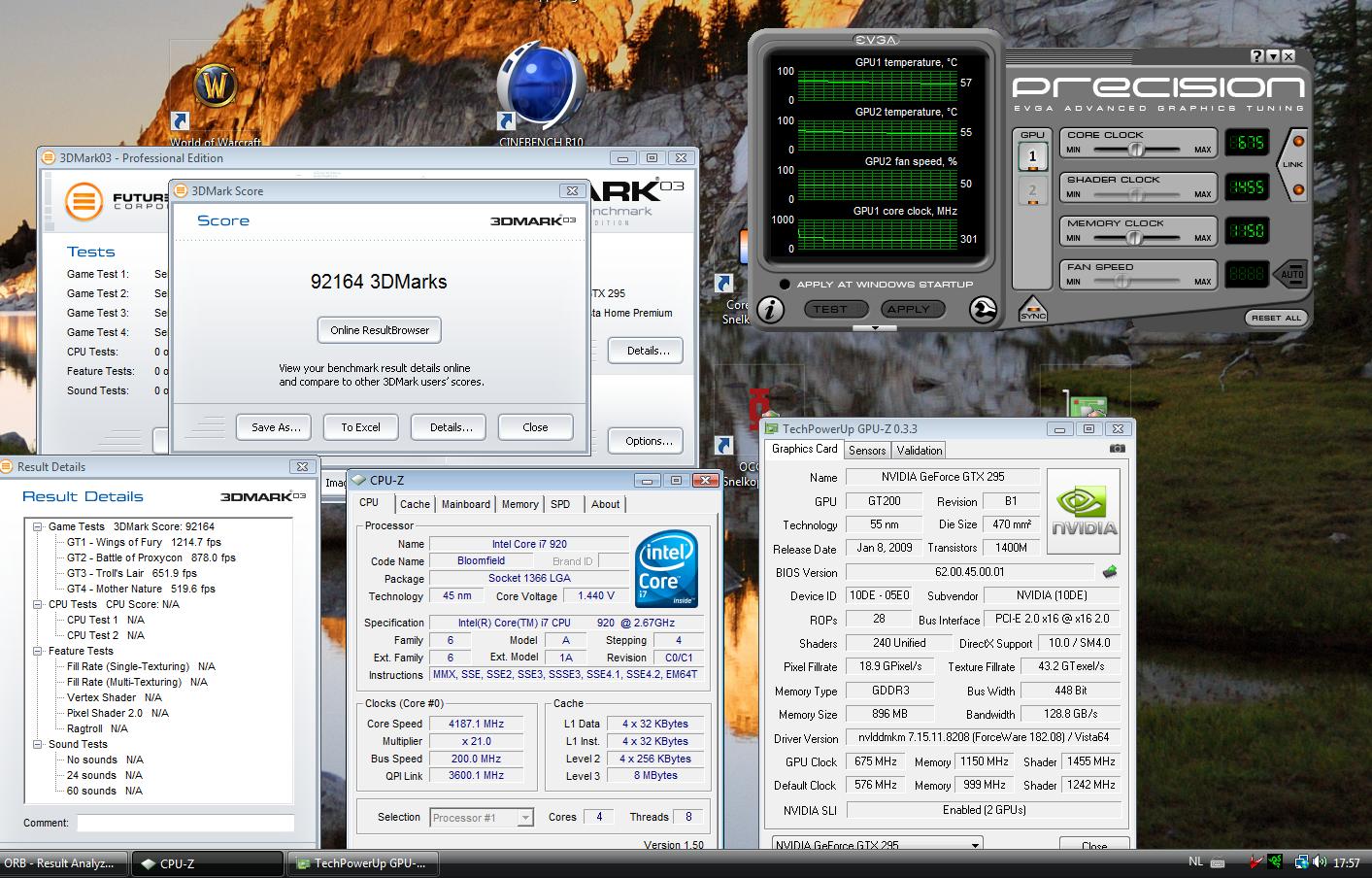Collapse the Sound Tests tree node
The height and width of the screenshot is (878, 1372).
(37, 744)
